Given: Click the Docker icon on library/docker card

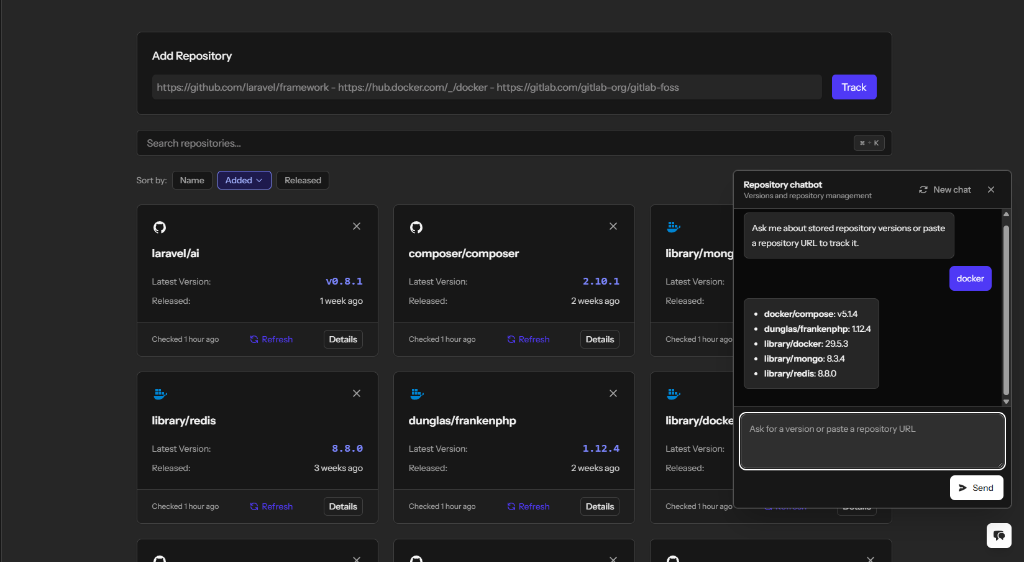Looking at the screenshot, I should point(673,394).
